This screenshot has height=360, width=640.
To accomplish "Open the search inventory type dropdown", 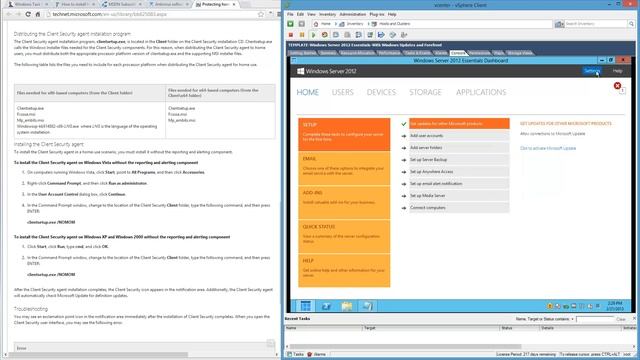I will click(559, 24).
